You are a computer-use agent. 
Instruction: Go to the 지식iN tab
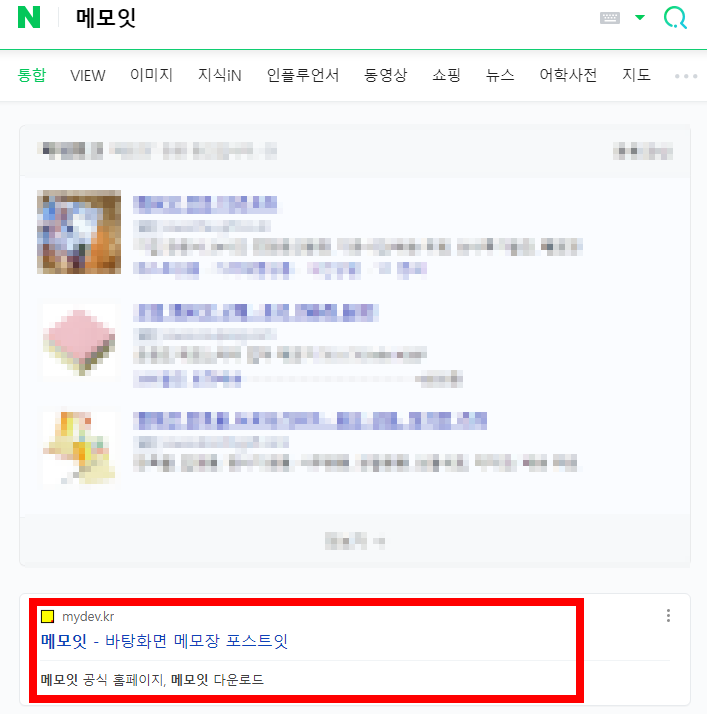pyautogui.click(x=219, y=75)
